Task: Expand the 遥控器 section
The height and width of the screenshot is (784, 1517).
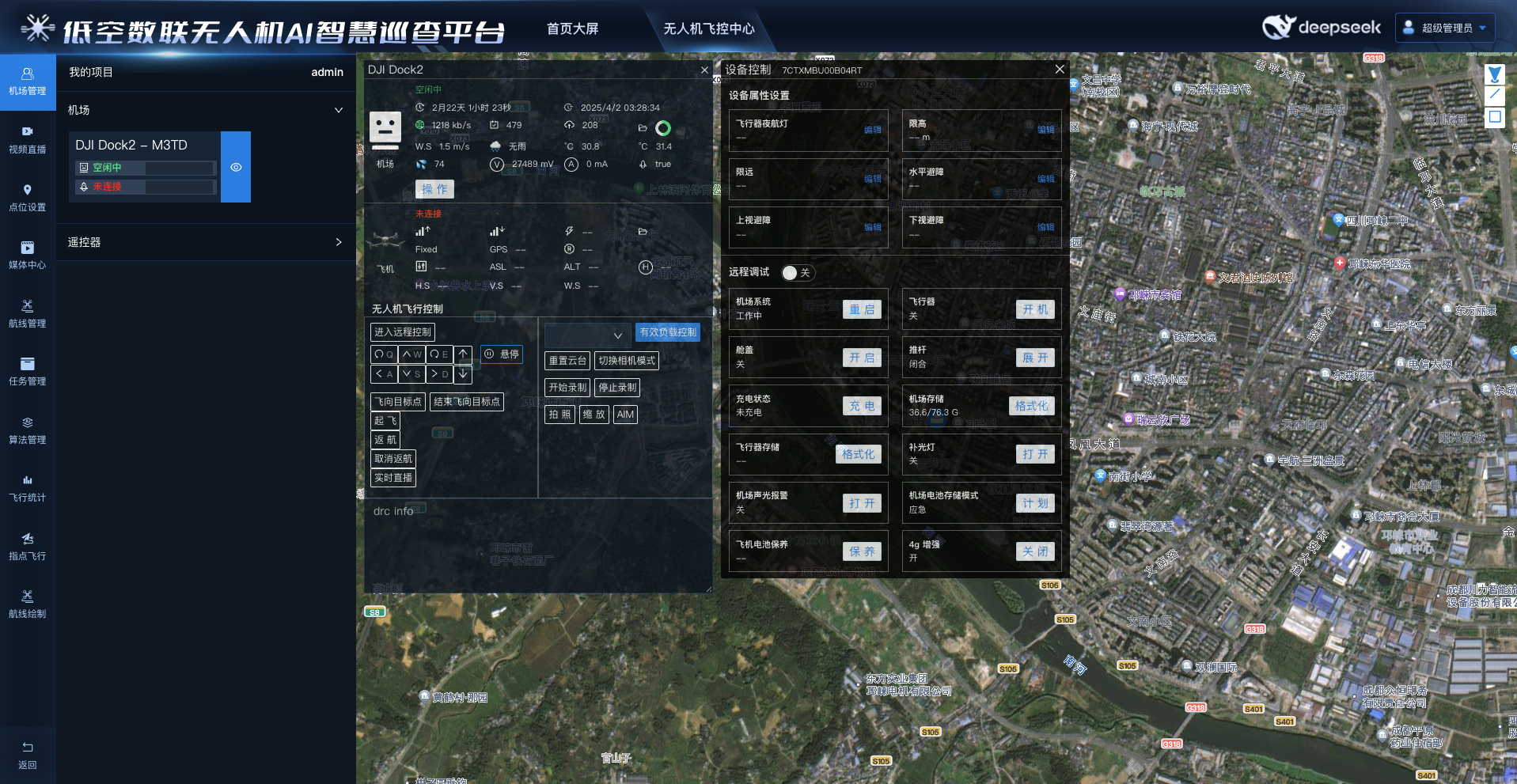Action: (x=339, y=242)
